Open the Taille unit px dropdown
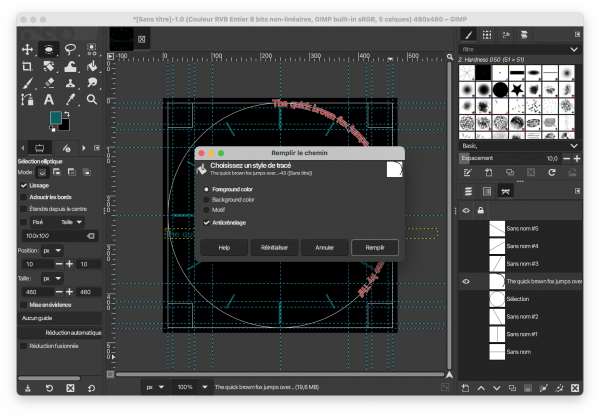Viewport: 600px width, 416px height. 52,279
